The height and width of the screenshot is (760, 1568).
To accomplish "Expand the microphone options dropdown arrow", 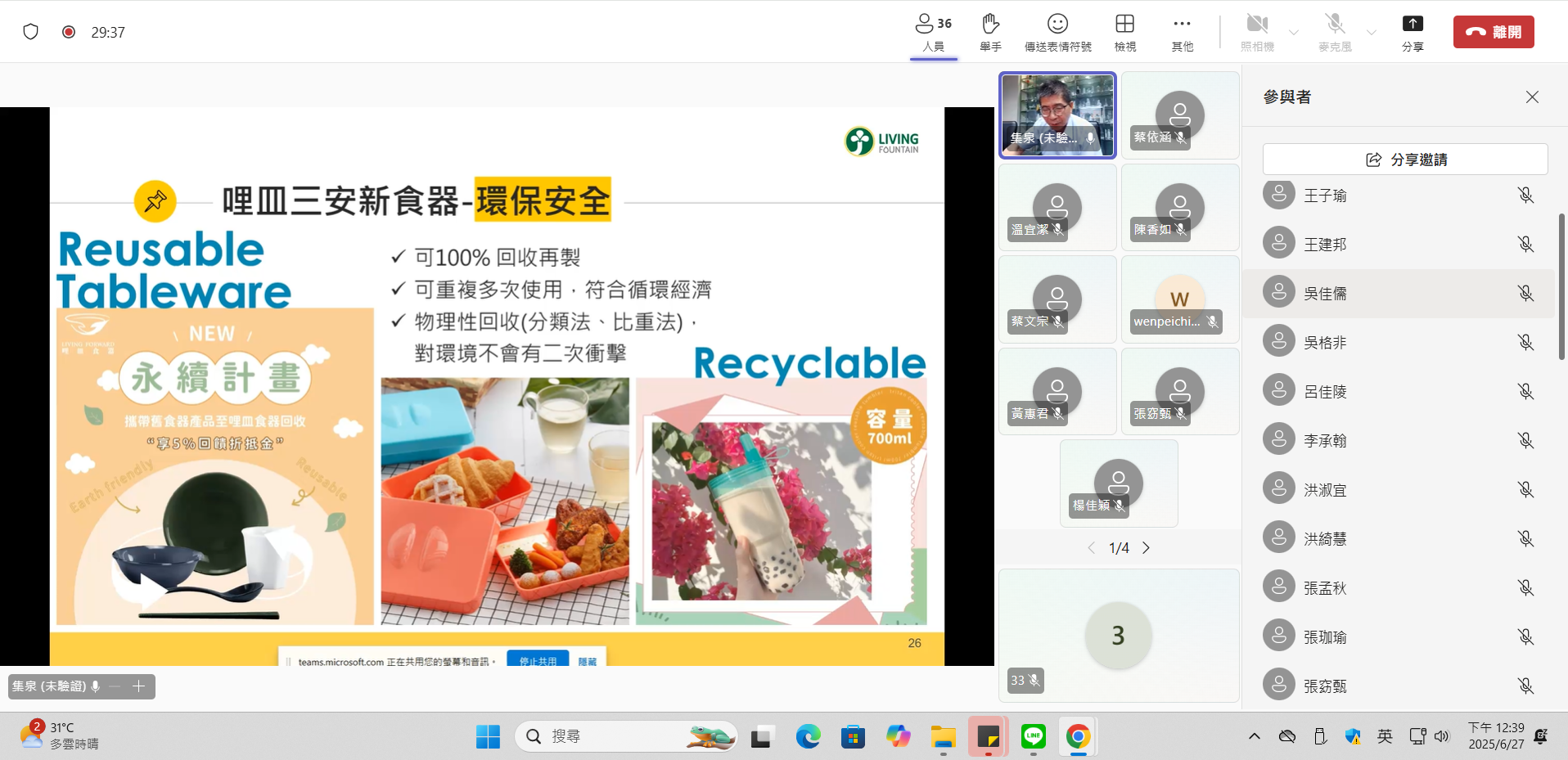I will (1372, 33).
